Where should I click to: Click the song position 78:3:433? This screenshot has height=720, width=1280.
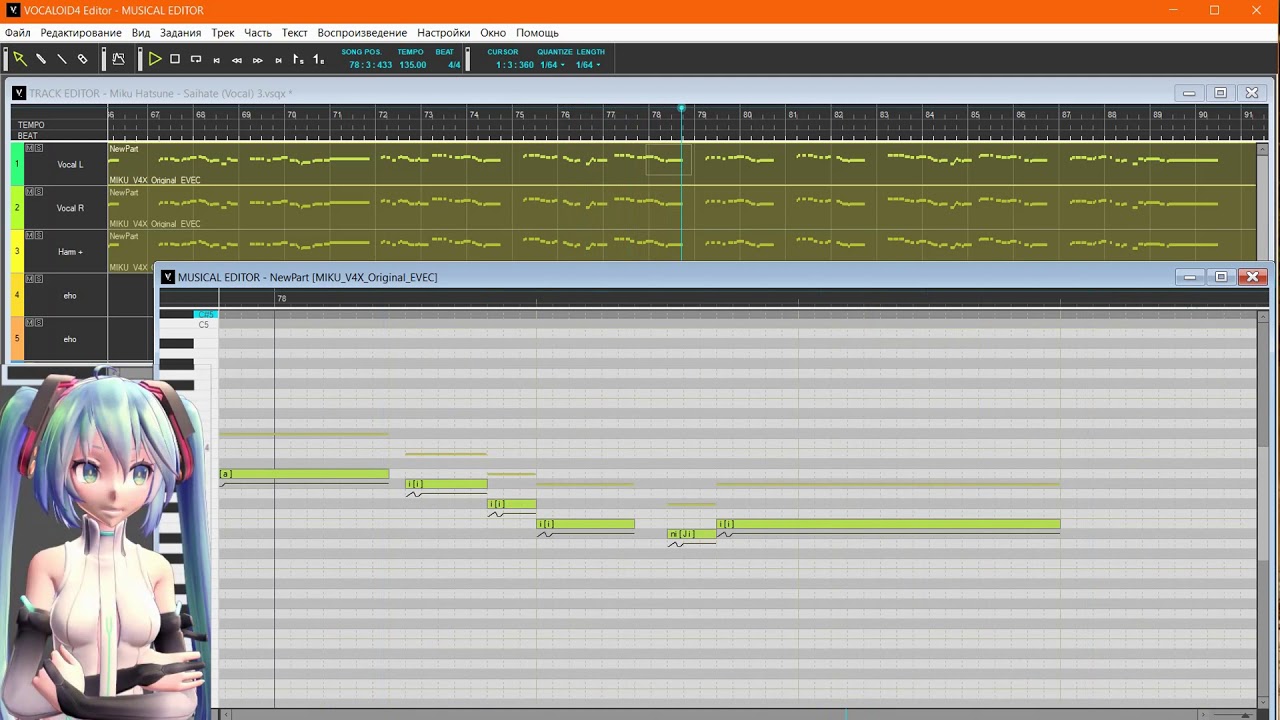tap(370, 65)
